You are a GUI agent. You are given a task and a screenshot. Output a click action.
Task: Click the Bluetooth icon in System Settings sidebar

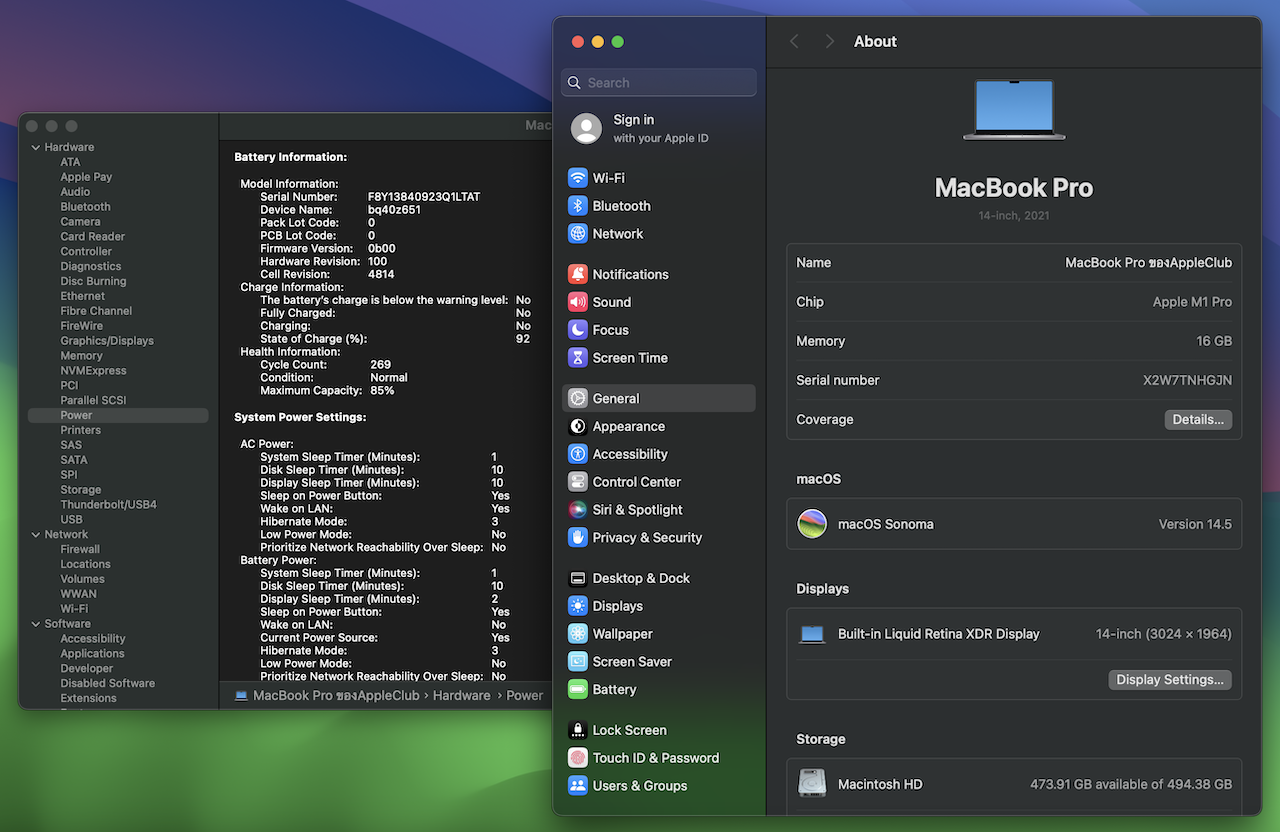click(578, 206)
